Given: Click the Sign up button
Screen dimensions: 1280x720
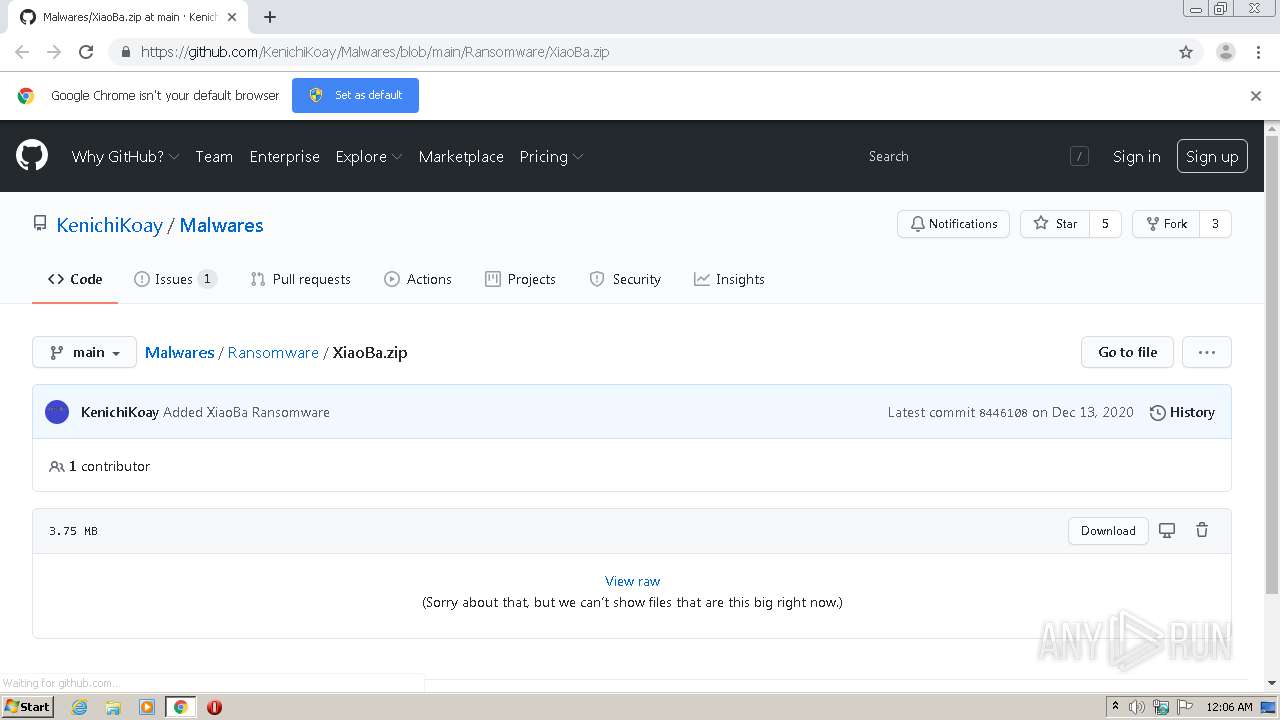Looking at the screenshot, I should (1212, 156).
